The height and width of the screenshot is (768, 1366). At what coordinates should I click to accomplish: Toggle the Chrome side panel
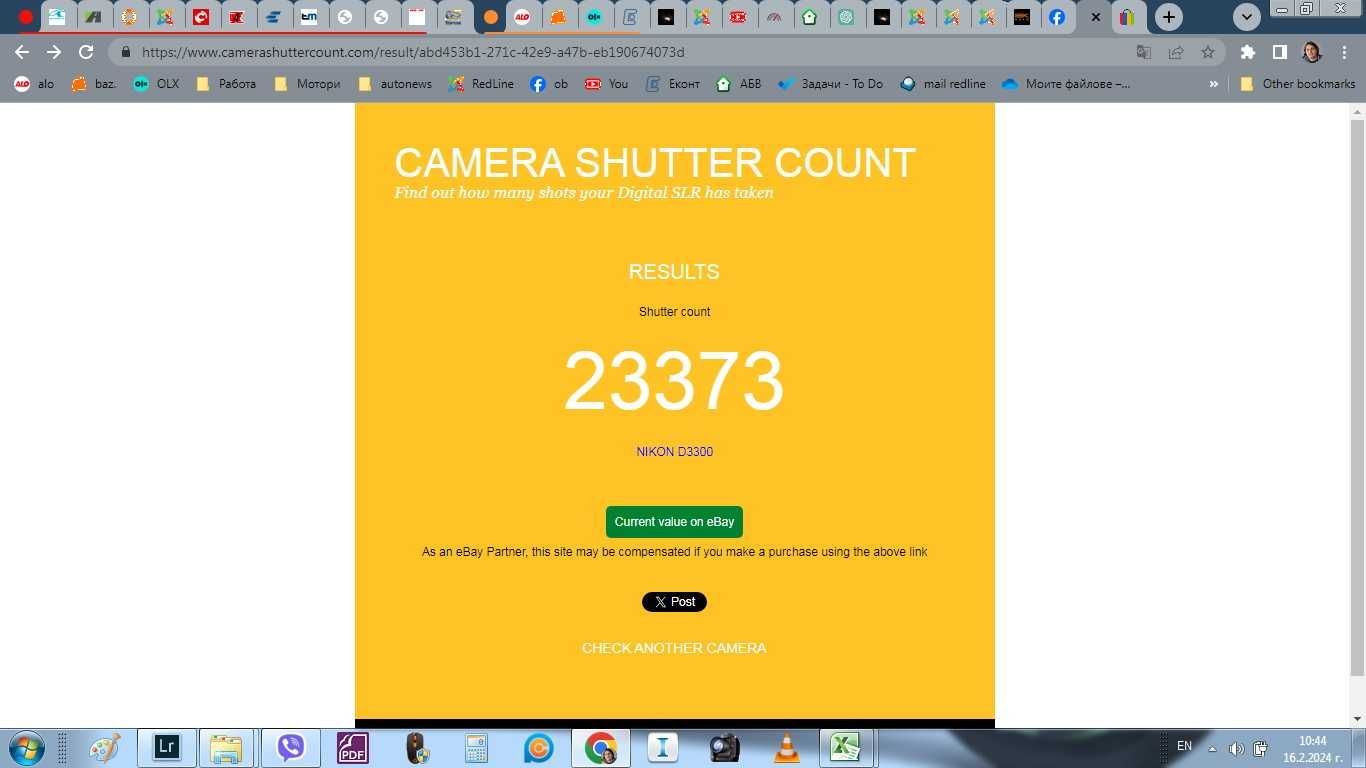[1279, 52]
